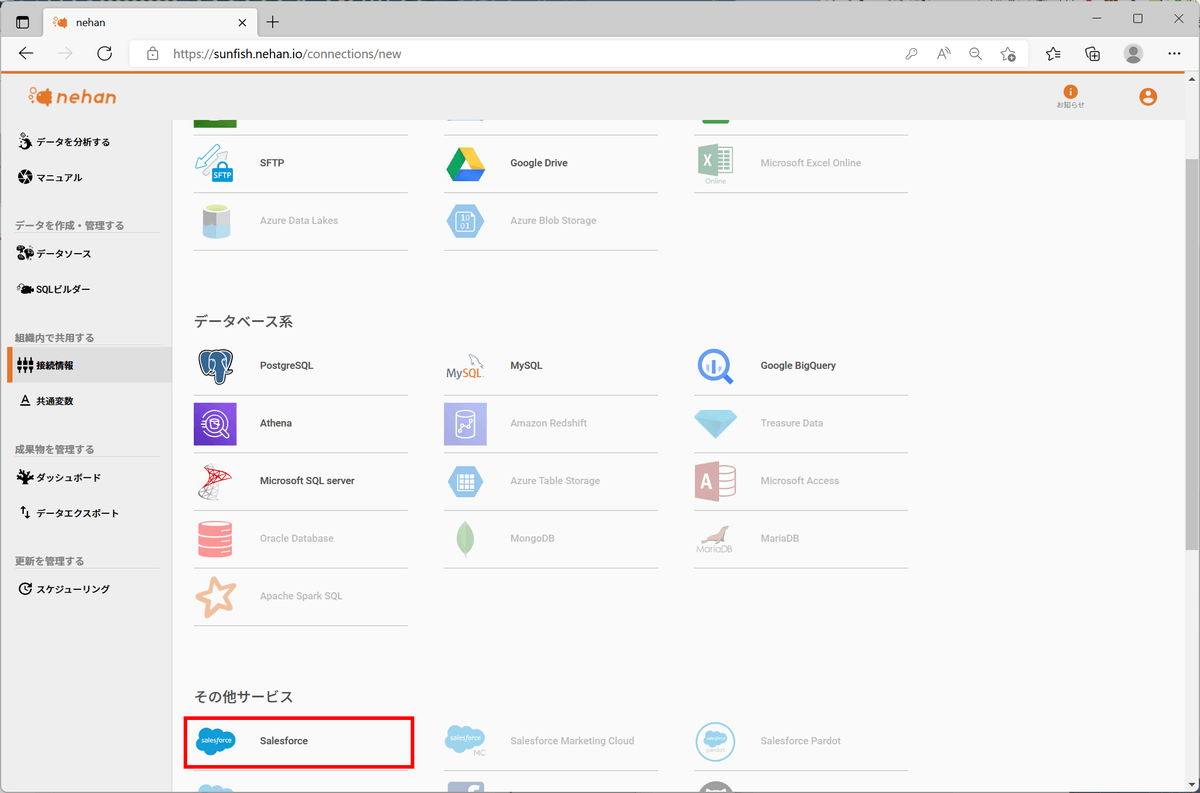The image size is (1200, 793).
Task: Click the データベース系 section heading
Action: click(x=243, y=322)
